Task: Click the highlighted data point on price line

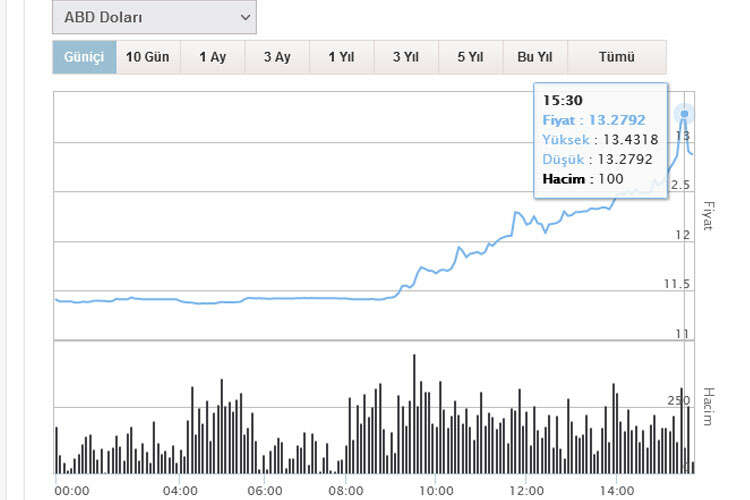Action: click(x=685, y=113)
